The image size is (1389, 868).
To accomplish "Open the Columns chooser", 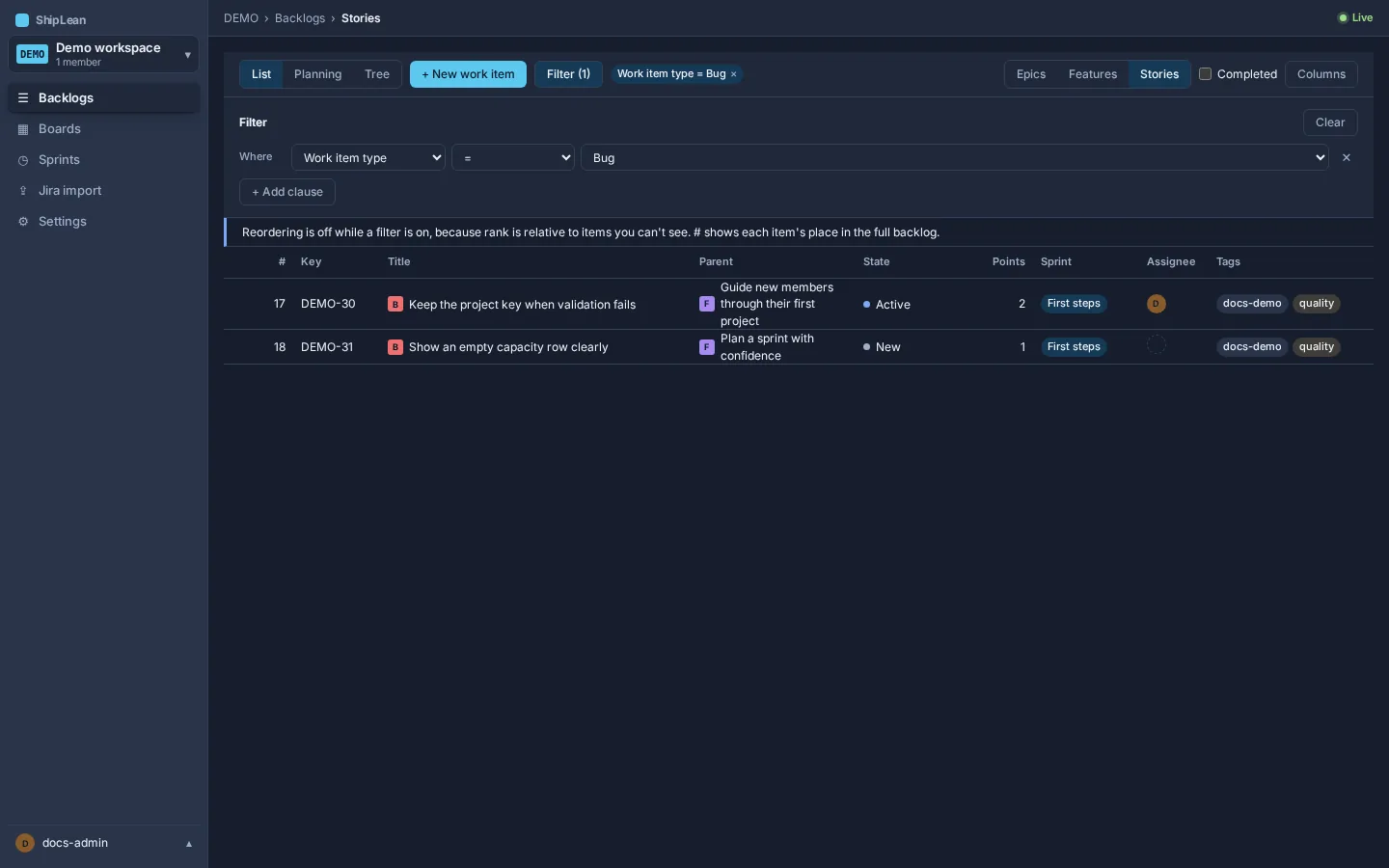I will (x=1321, y=74).
